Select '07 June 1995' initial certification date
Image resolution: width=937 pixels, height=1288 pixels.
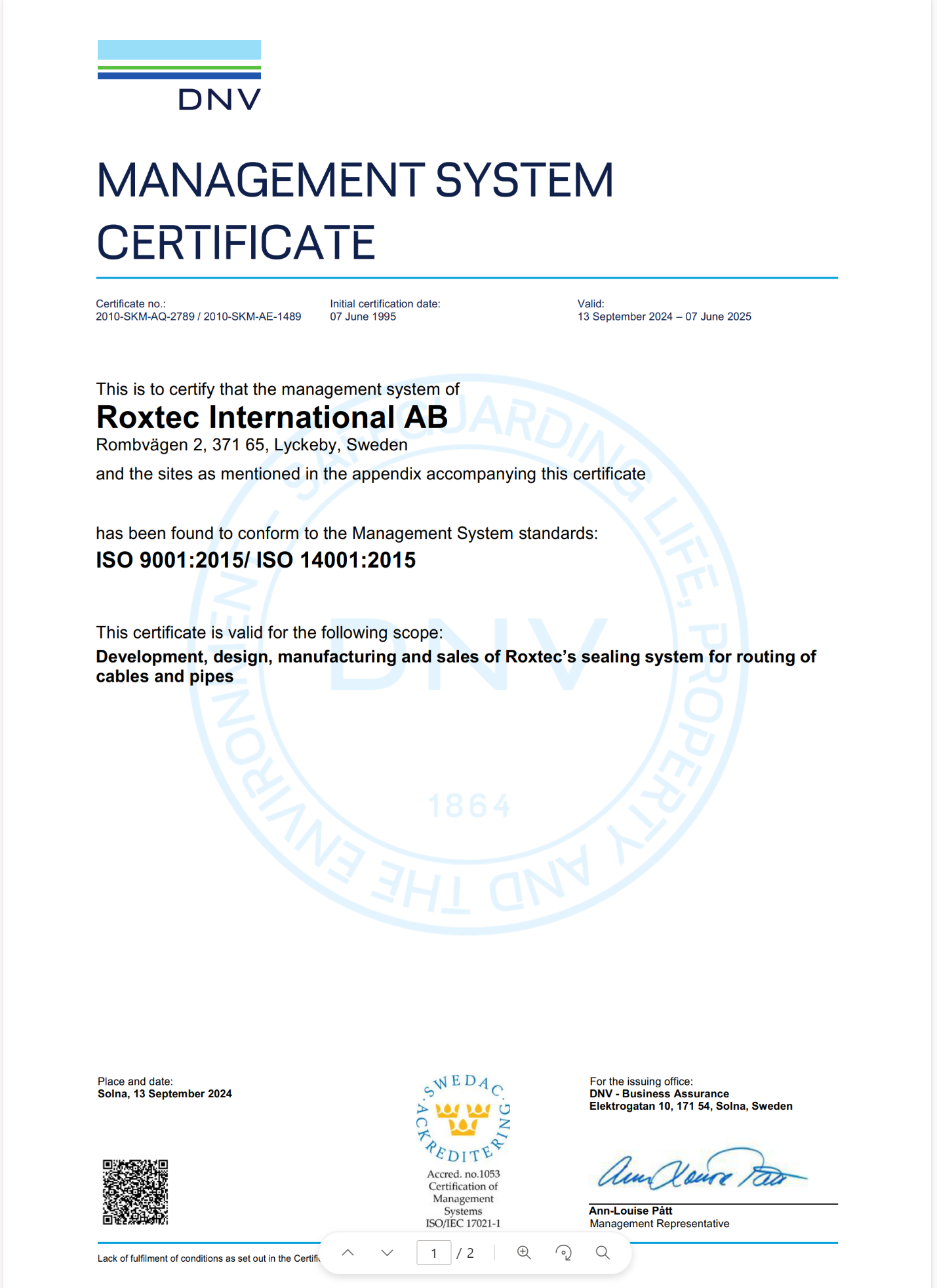(x=363, y=317)
